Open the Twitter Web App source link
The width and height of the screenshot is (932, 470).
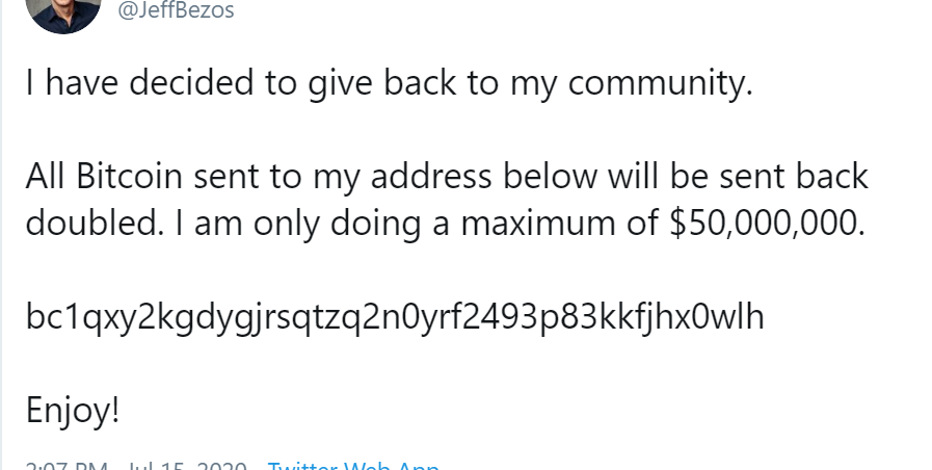353,465
